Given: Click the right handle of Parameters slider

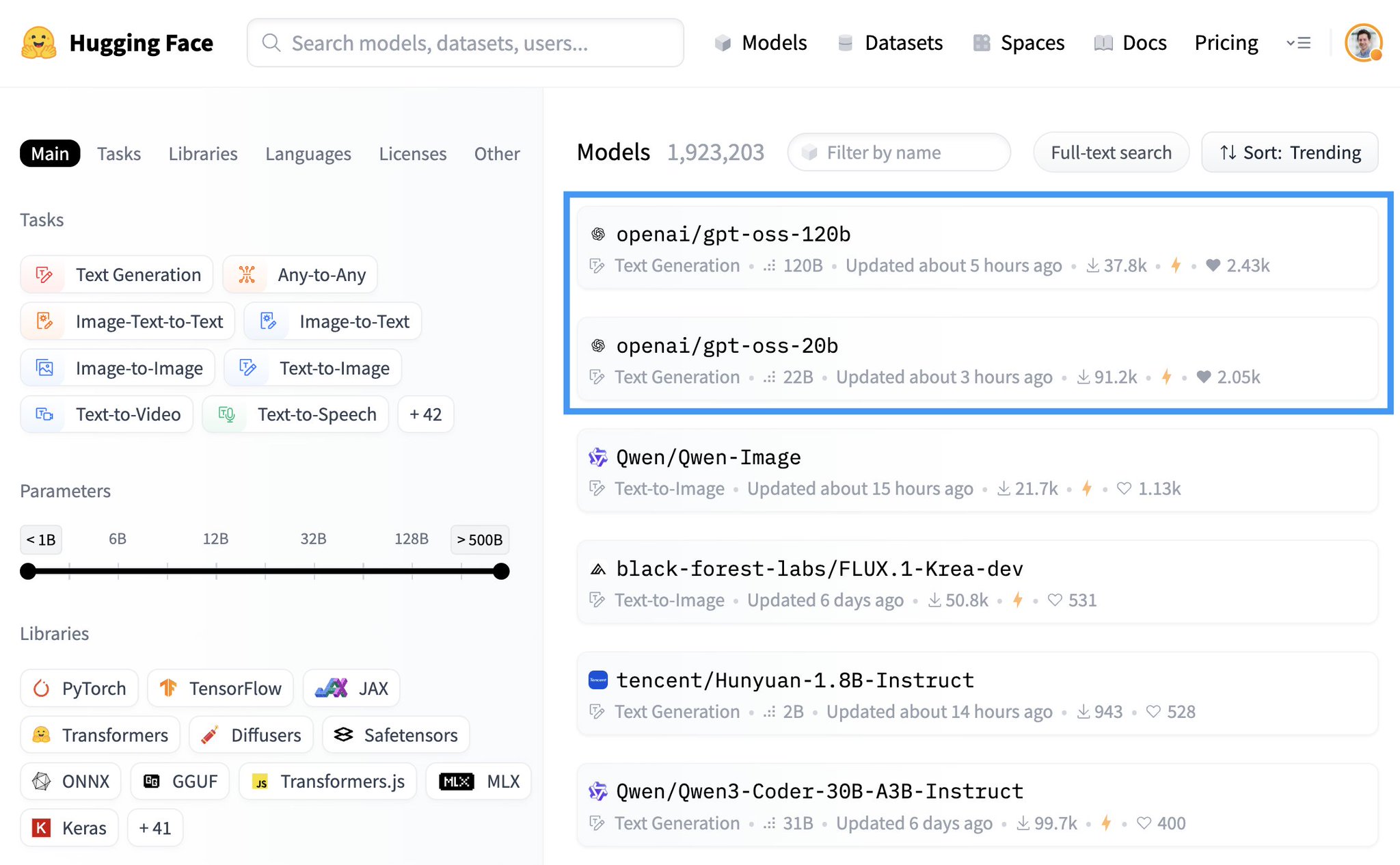Looking at the screenshot, I should 501,571.
